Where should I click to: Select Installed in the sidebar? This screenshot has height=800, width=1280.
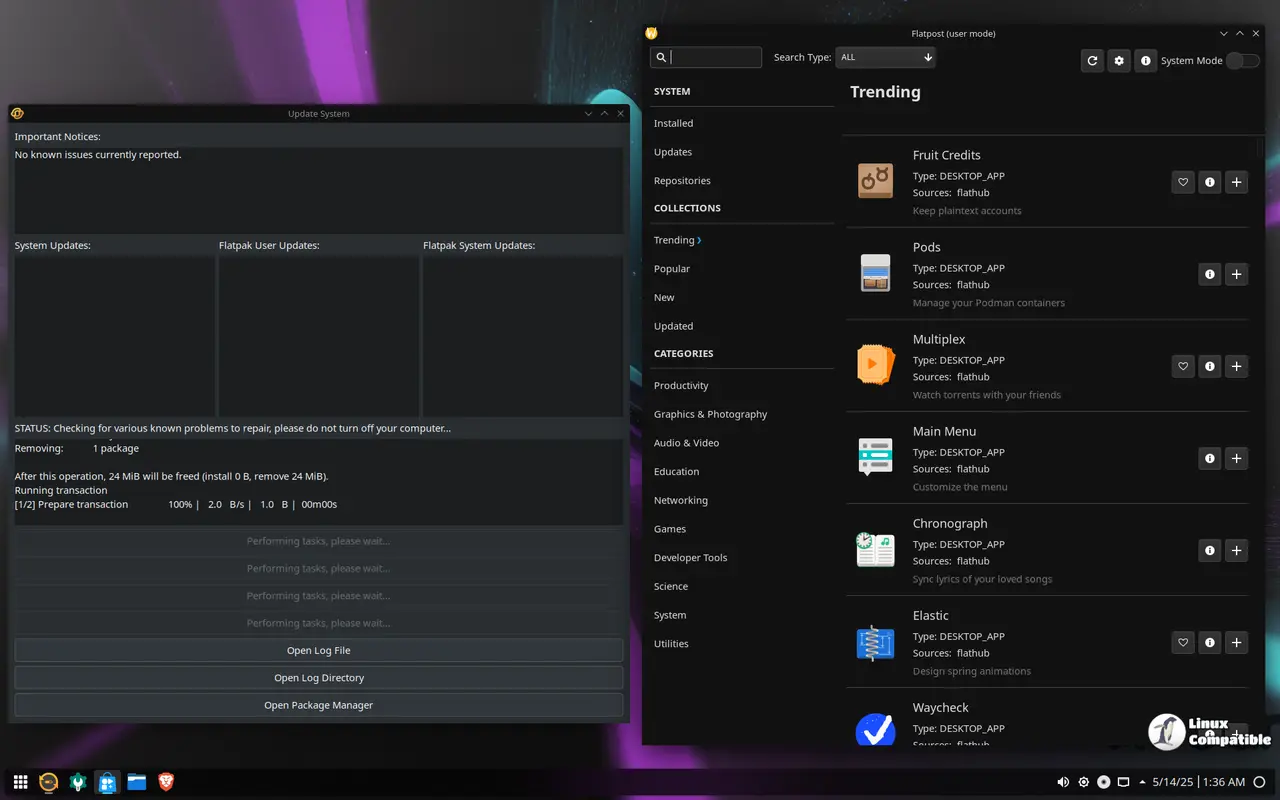point(673,123)
